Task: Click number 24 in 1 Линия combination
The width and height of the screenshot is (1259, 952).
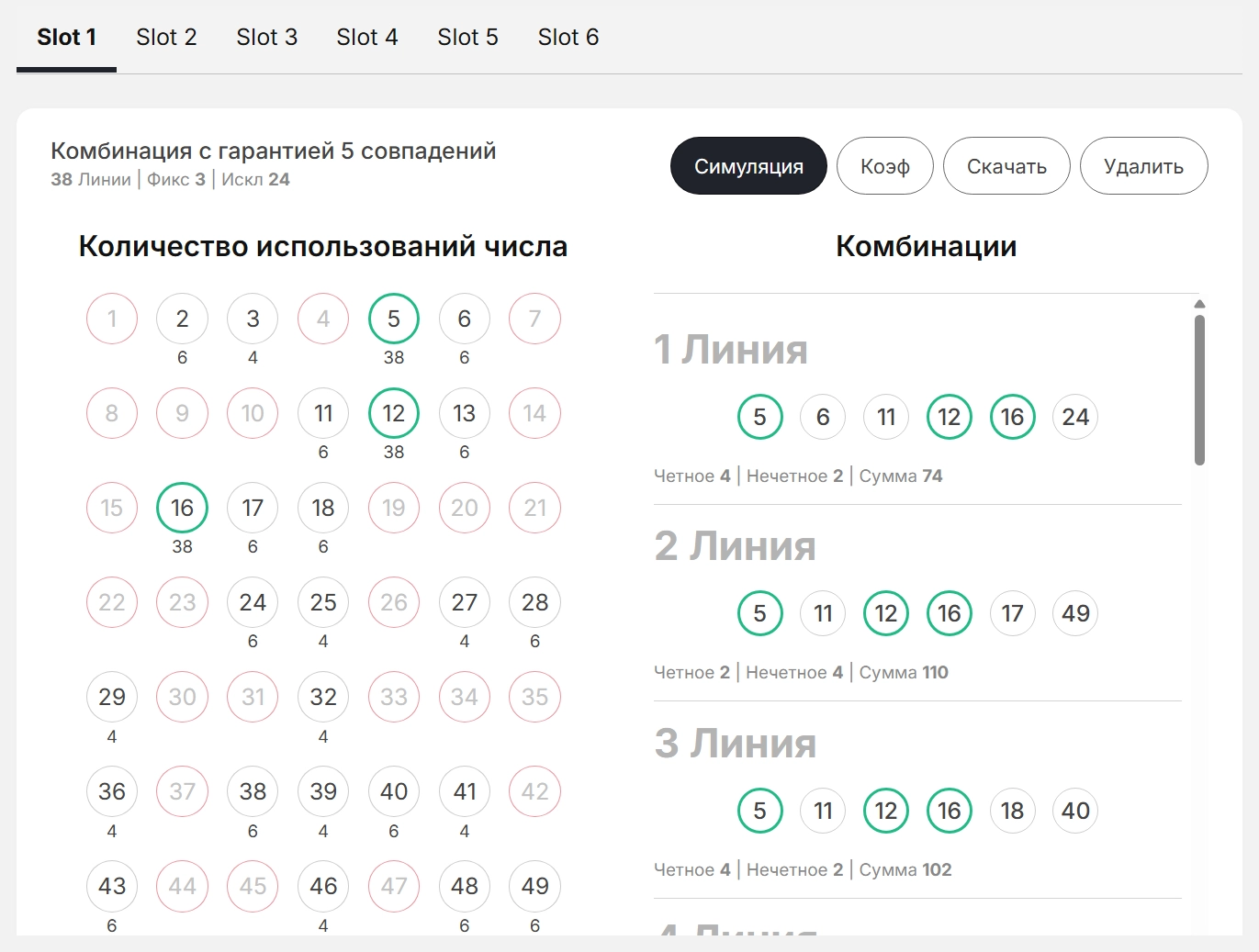Action: 1074,417
